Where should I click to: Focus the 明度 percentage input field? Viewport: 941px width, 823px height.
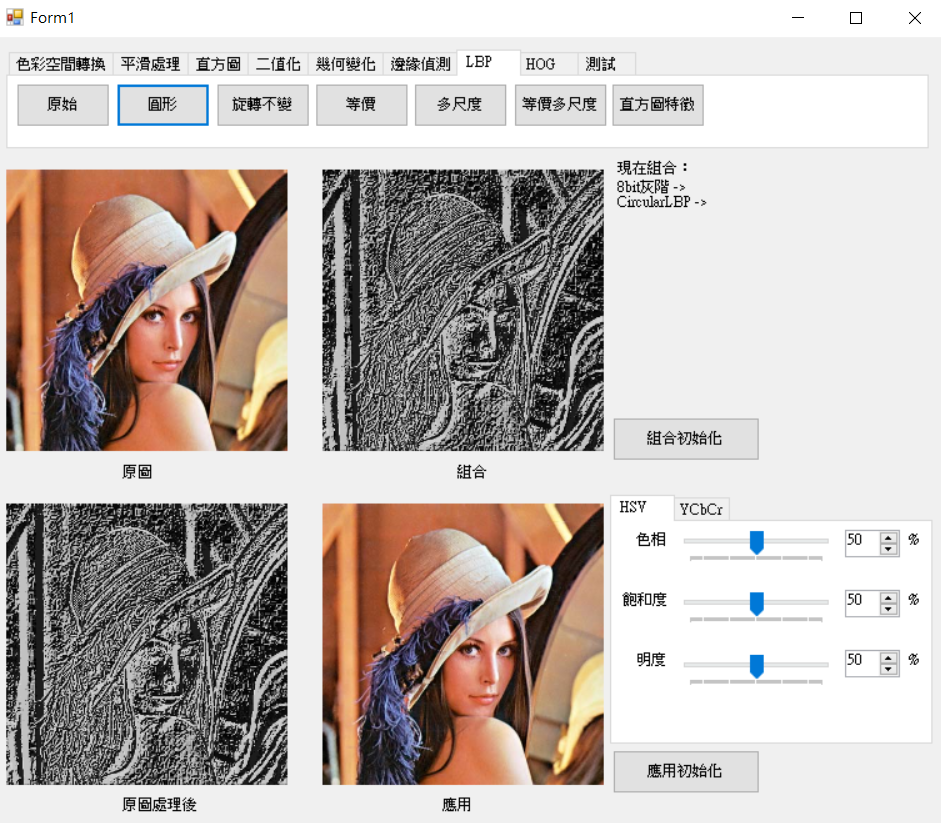863,663
